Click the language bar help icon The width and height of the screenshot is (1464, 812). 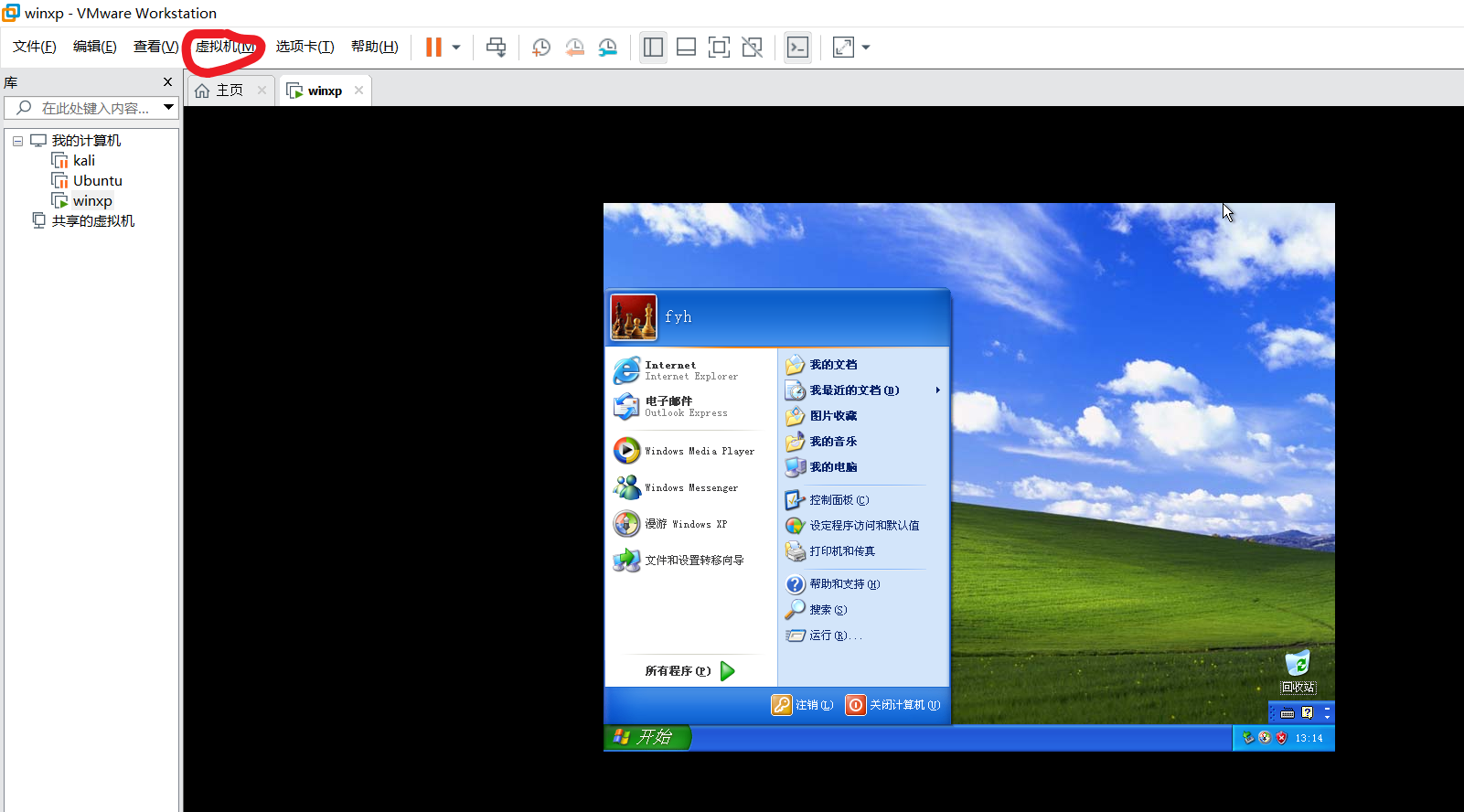pos(1308,712)
